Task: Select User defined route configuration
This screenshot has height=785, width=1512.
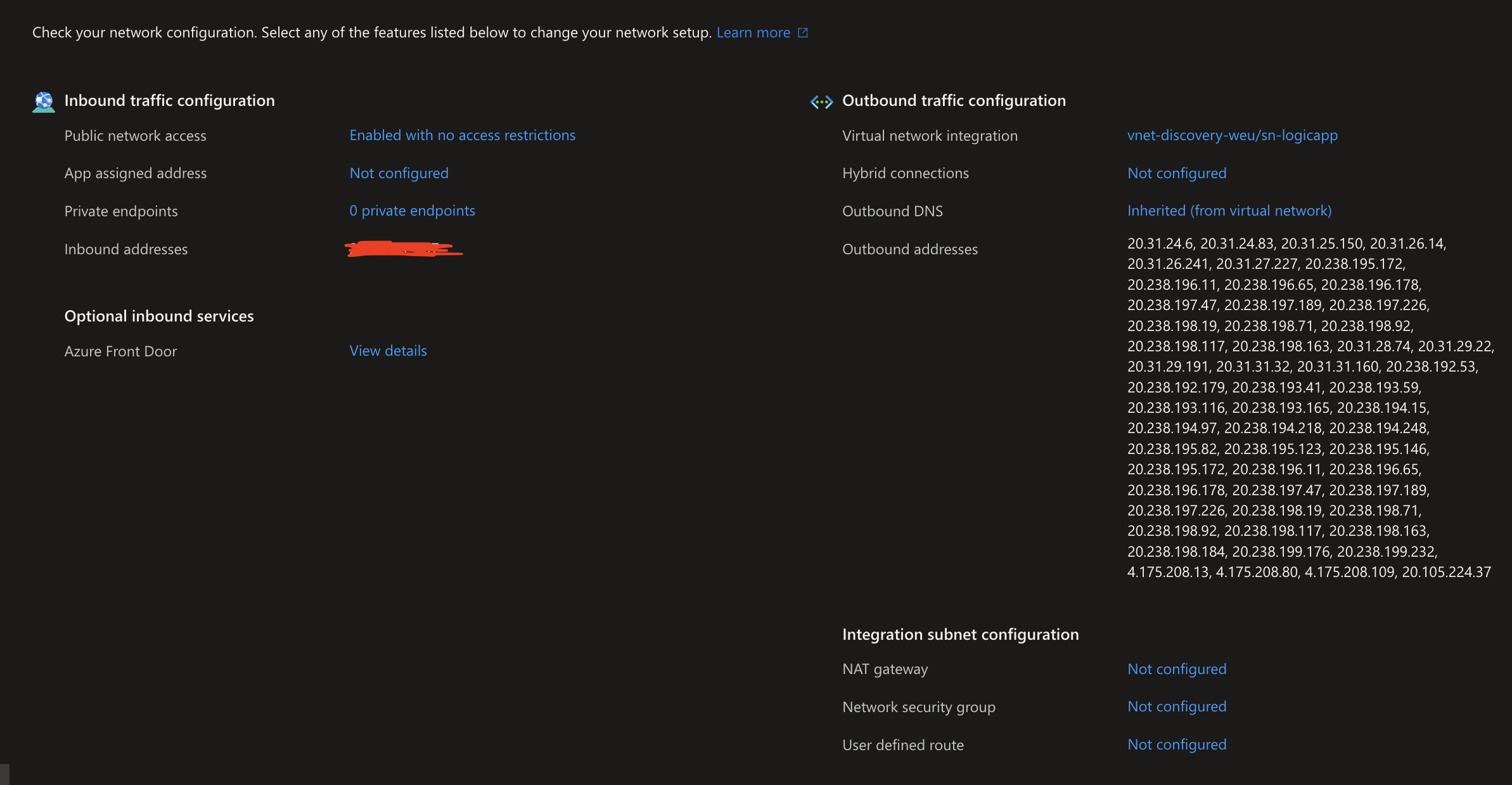Action: pyautogui.click(x=1176, y=744)
